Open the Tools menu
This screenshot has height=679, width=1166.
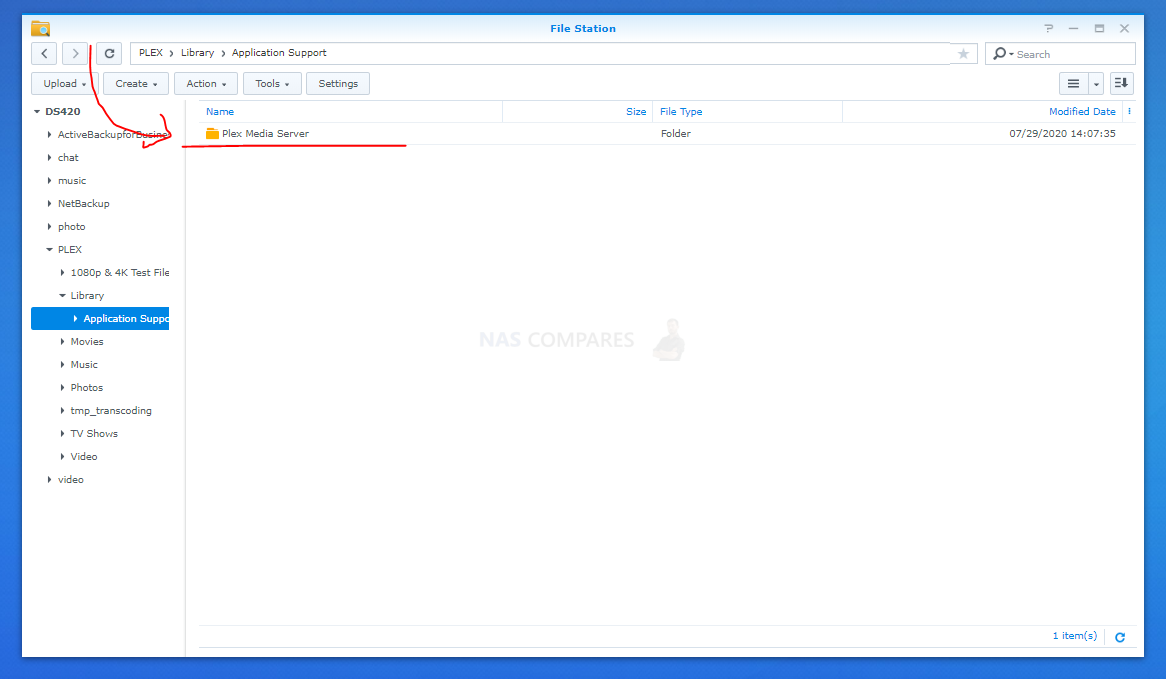click(x=272, y=83)
